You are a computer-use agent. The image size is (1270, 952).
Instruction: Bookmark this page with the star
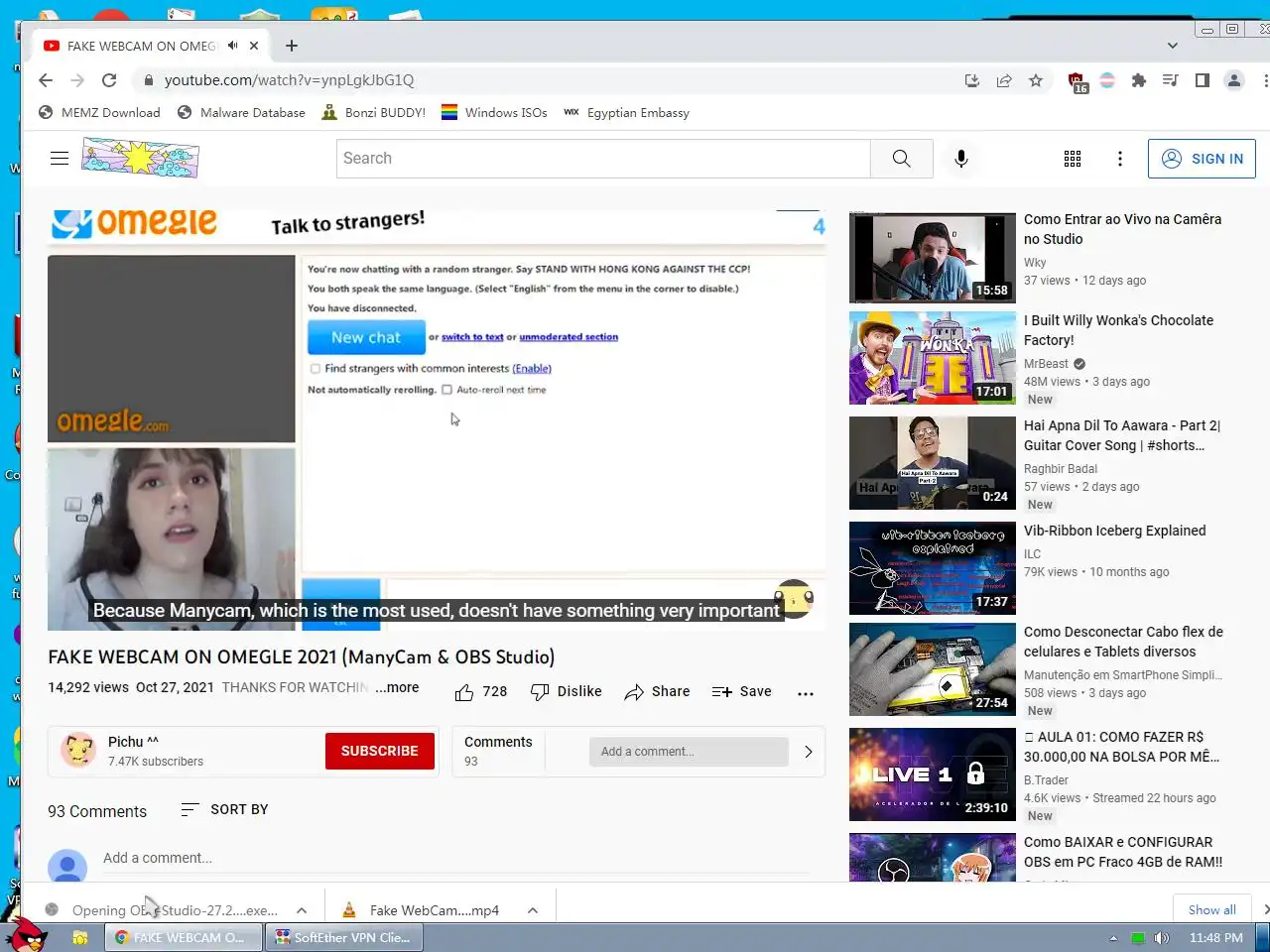1036,80
